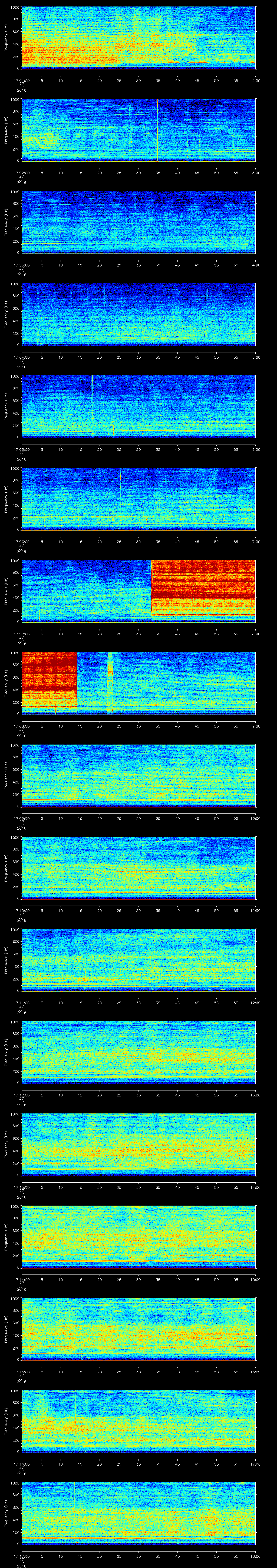This screenshot has height=1568, width=277.
Task: Click the spectrogram panel starting at 17:15:00
Action: point(138,1329)
